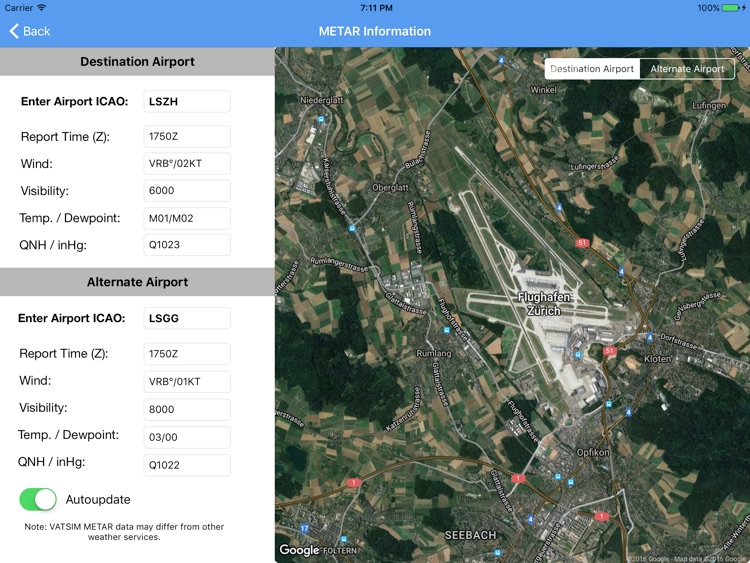Screen dimensions: 750x563
Task: Edit the destination ICAO field LSZH
Action: pos(187,101)
